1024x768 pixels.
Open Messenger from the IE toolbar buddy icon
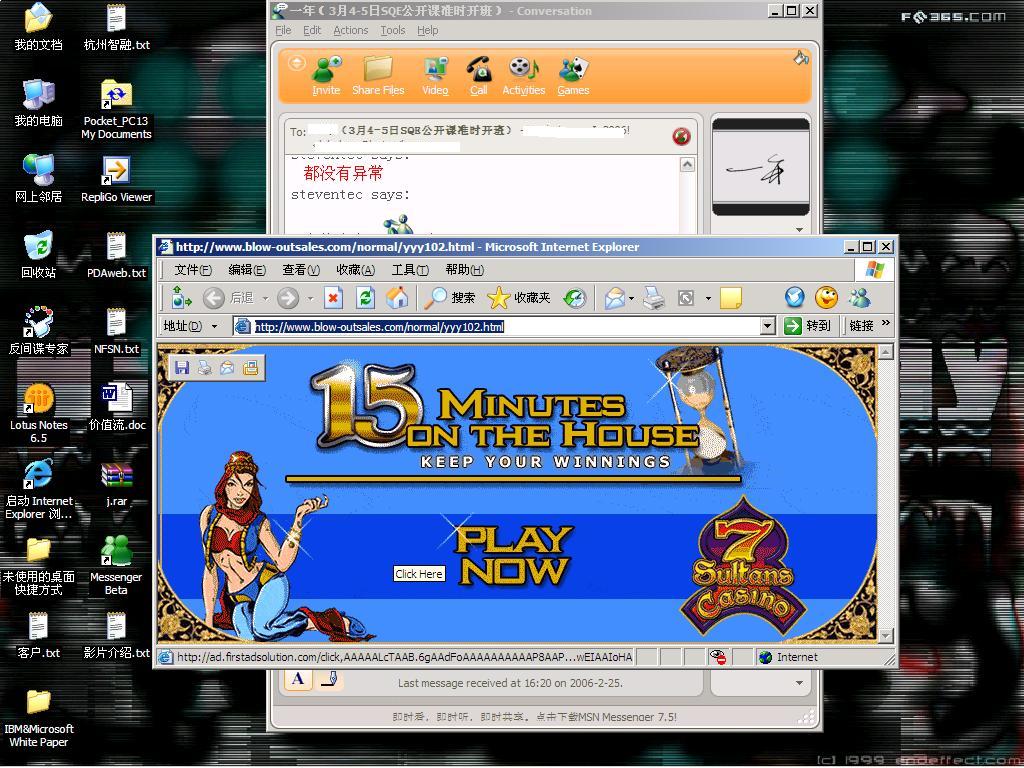point(859,298)
